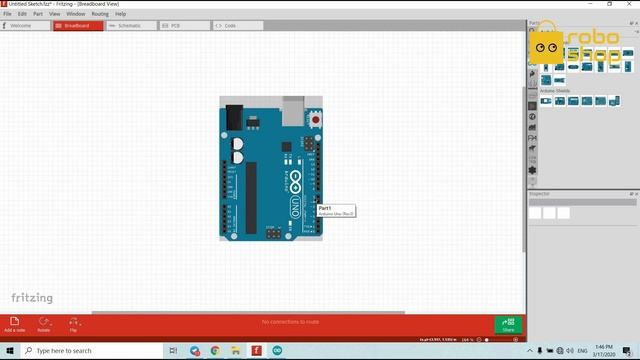Image resolution: width=640 pixels, height=360 pixels.
Task: Open File Explorer from the taskbar
Action: (236, 351)
